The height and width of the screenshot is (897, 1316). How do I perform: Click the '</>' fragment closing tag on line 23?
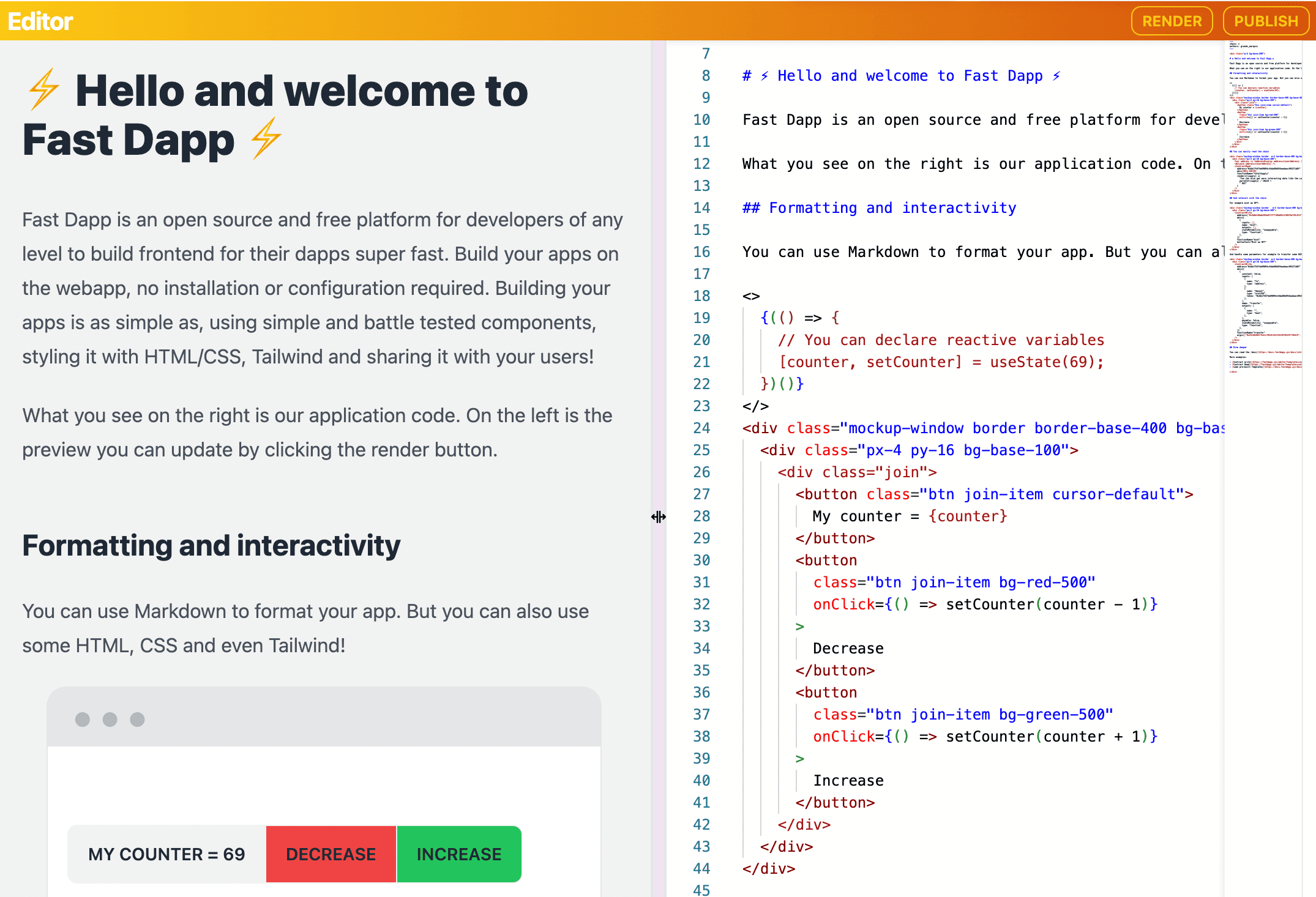click(x=755, y=406)
